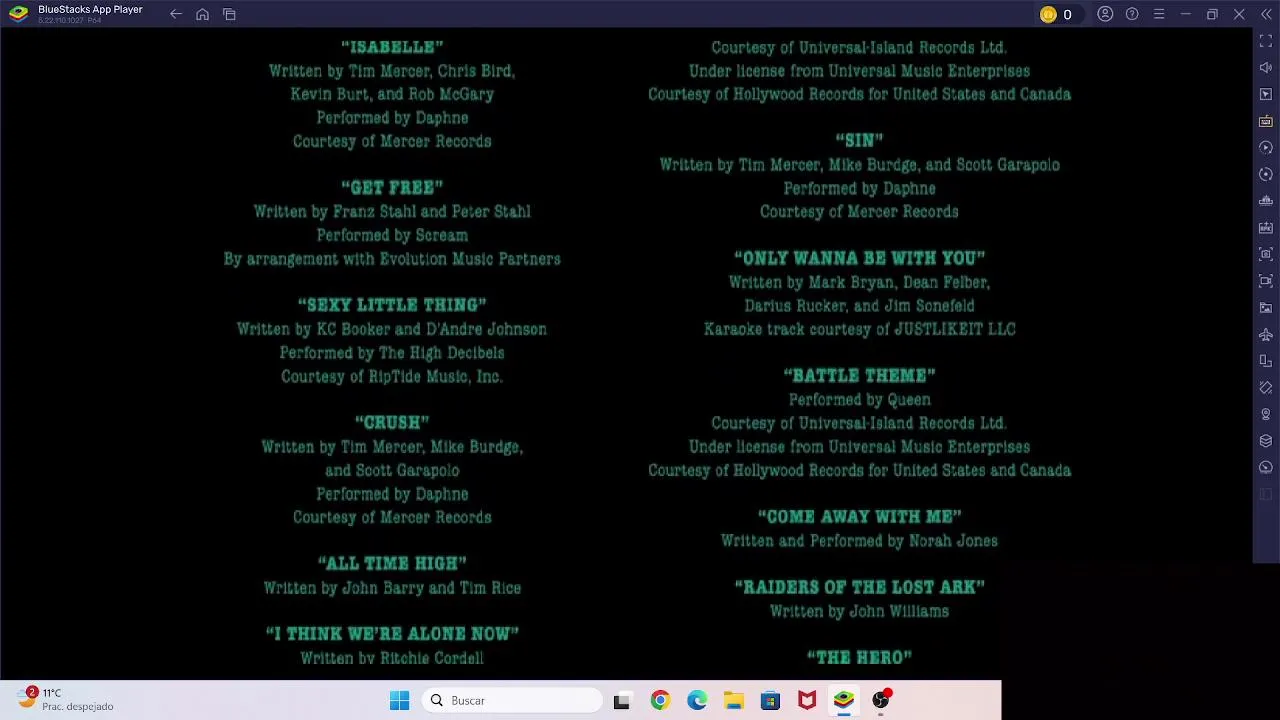Click "THE HERO" title at bottom
Viewport: 1280px width, 720px height.
tap(859, 658)
